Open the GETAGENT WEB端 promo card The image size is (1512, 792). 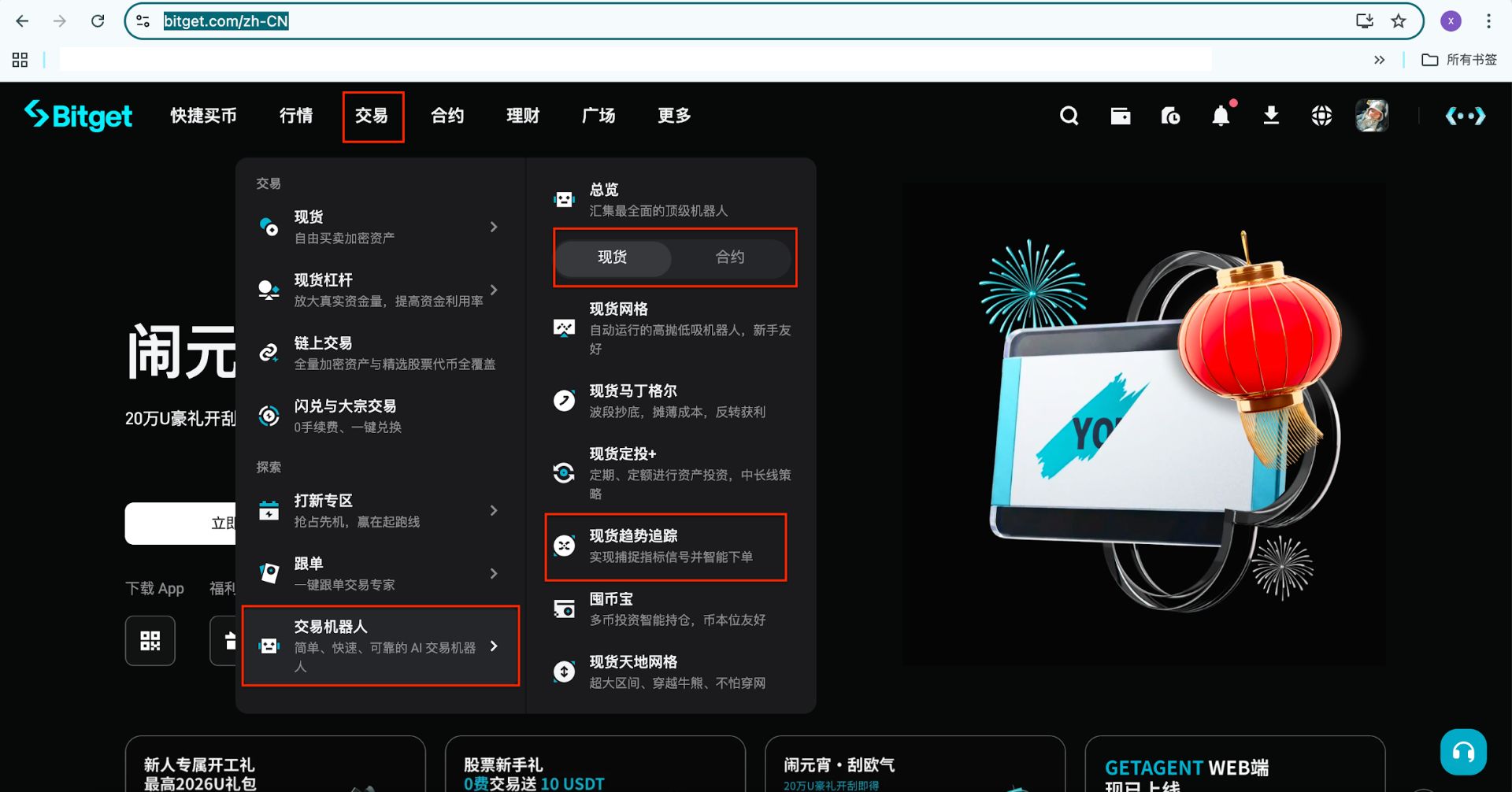pyautogui.click(x=1235, y=764)
